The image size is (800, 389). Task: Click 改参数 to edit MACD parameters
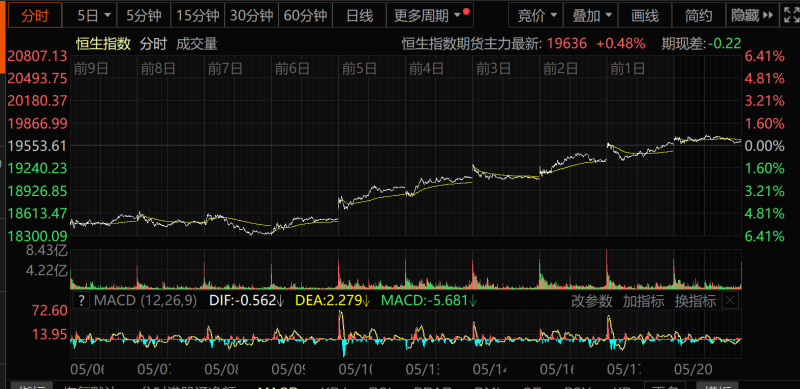592,301
